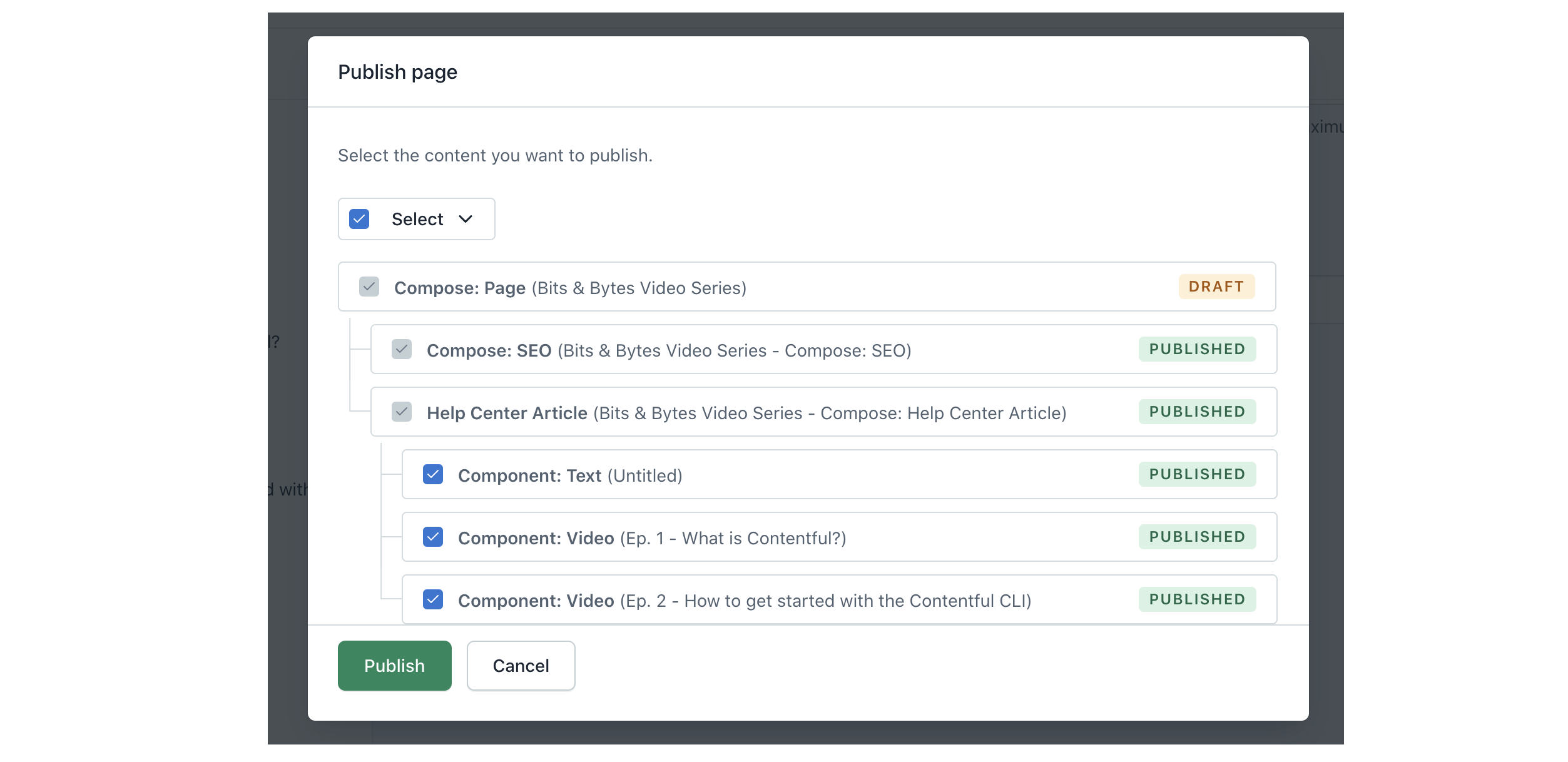Click the PUBLISHED badge on Ep. 2 Video
This screenshot has height=762, width=1568.
(x=1196, y=599)
